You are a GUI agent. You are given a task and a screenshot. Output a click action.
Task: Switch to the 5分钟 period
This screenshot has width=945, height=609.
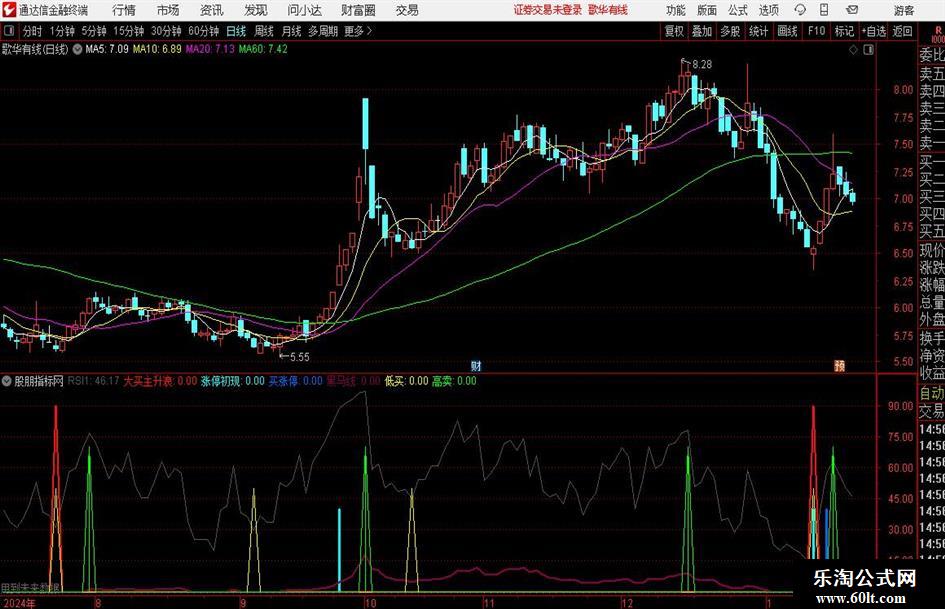[x=93, y=31]
